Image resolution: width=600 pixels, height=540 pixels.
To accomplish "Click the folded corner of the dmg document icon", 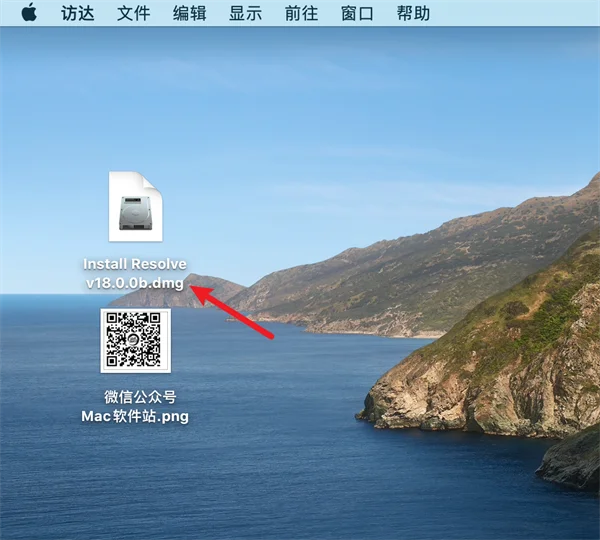I will coord(153,182).
